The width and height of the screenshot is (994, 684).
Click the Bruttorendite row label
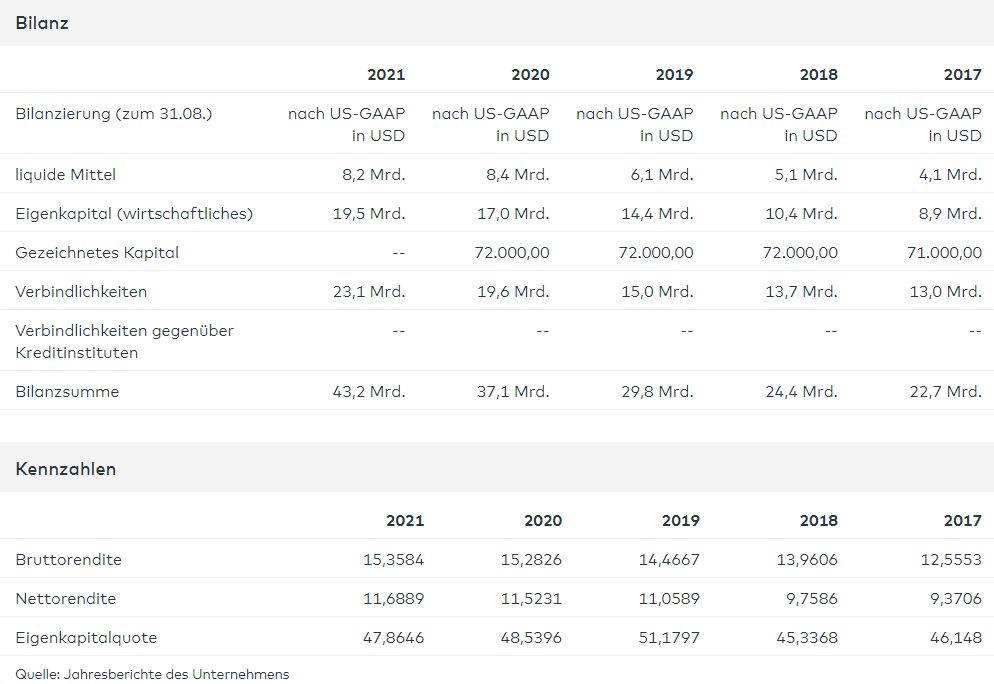[x=68, y=560]
